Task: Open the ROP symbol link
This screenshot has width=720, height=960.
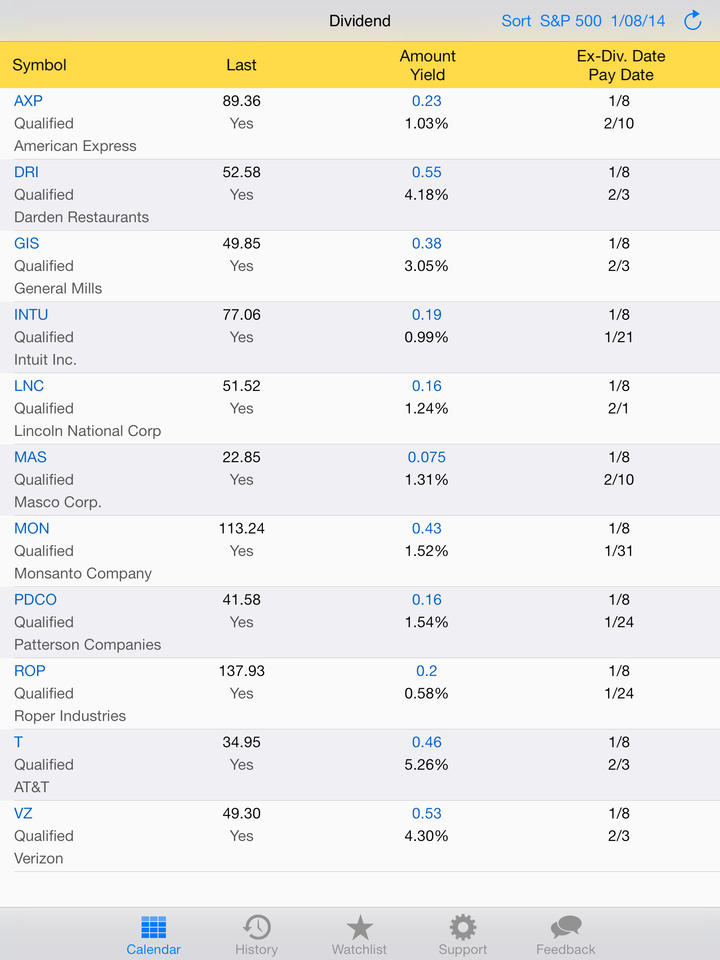Action: (x=30, y=671)
